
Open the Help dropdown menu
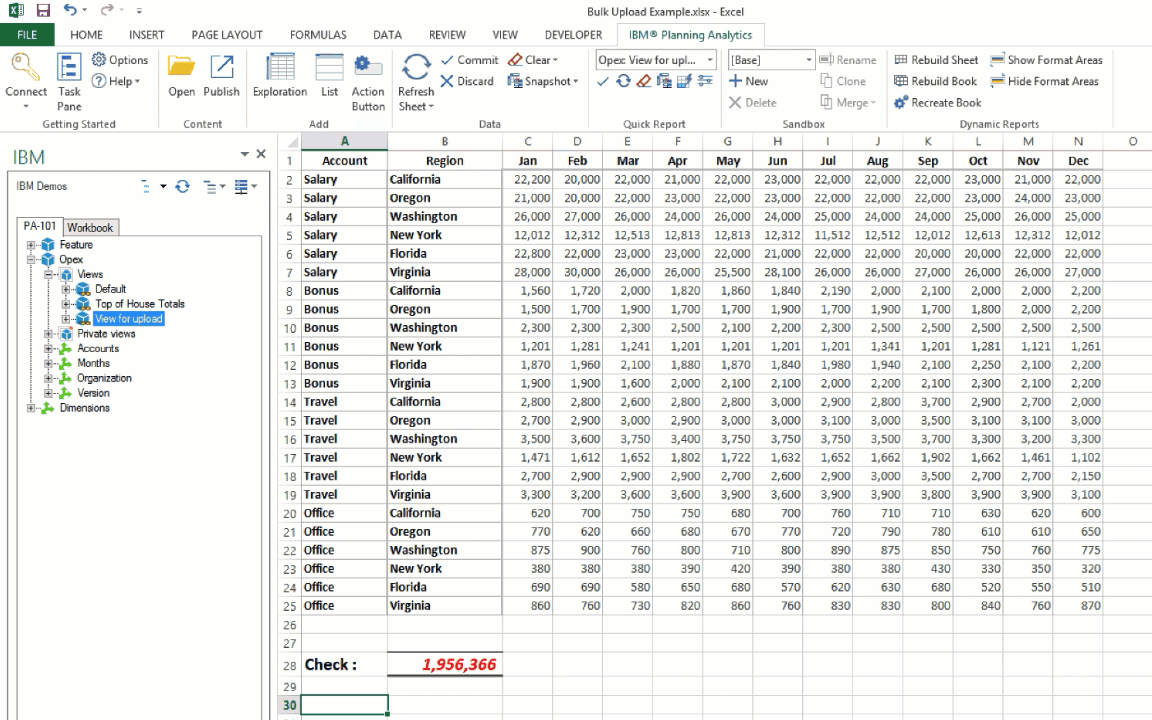pos(116,82)
